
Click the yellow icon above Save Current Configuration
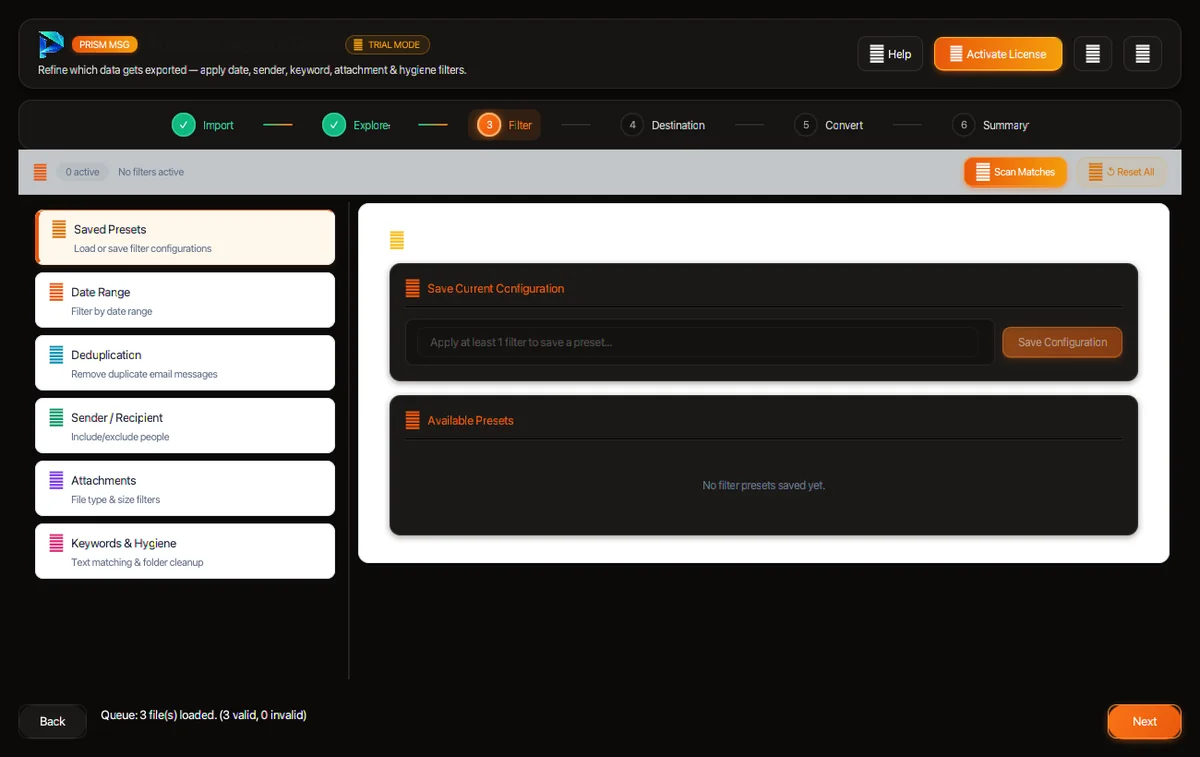[397, 240]
